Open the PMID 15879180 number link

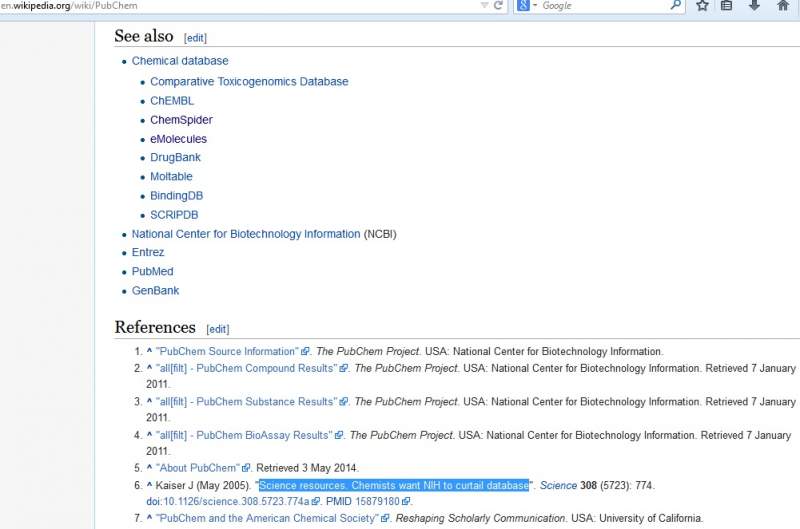(377, 502)
